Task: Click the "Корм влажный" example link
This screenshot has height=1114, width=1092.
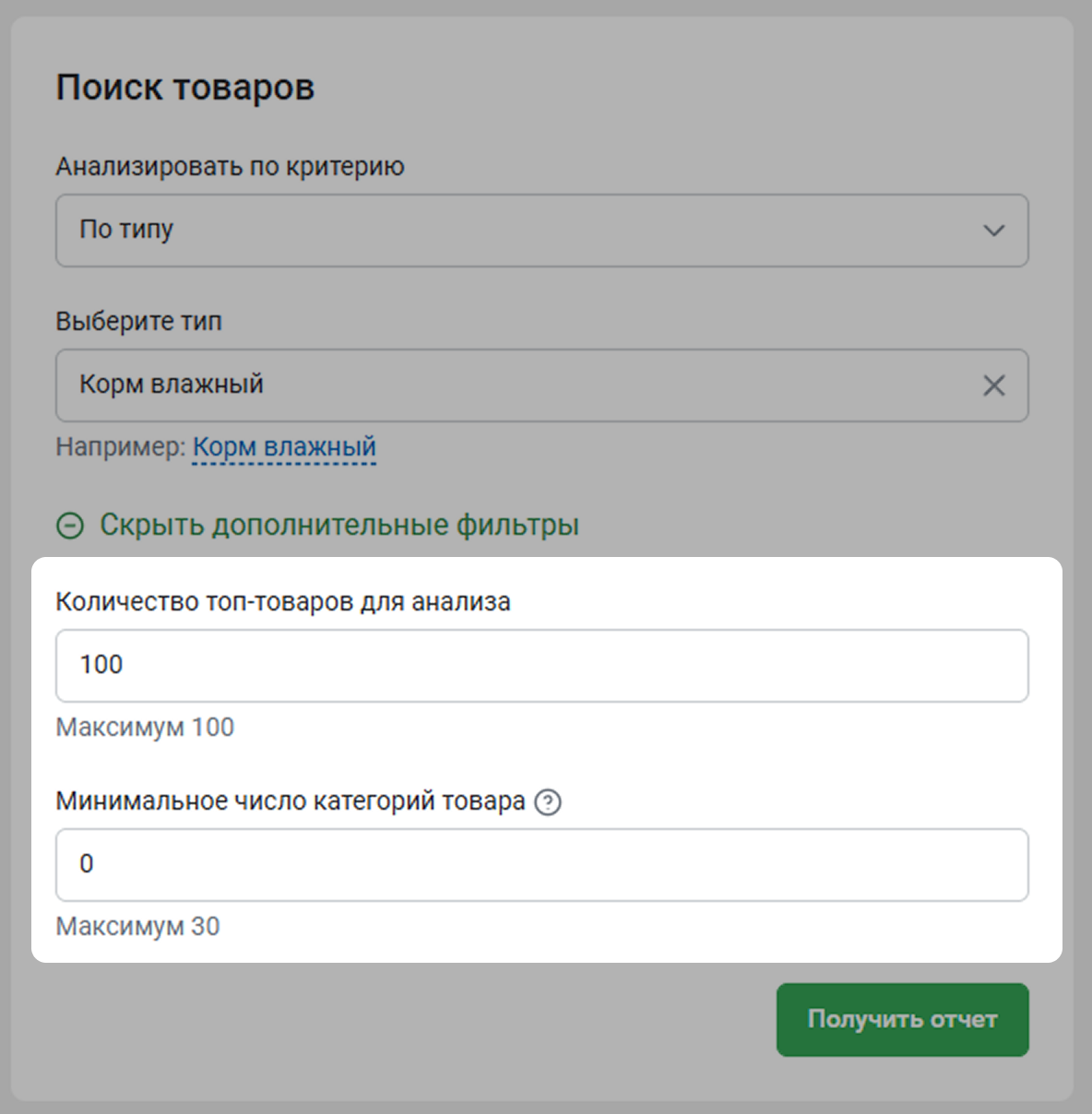Action: (284, 447)
